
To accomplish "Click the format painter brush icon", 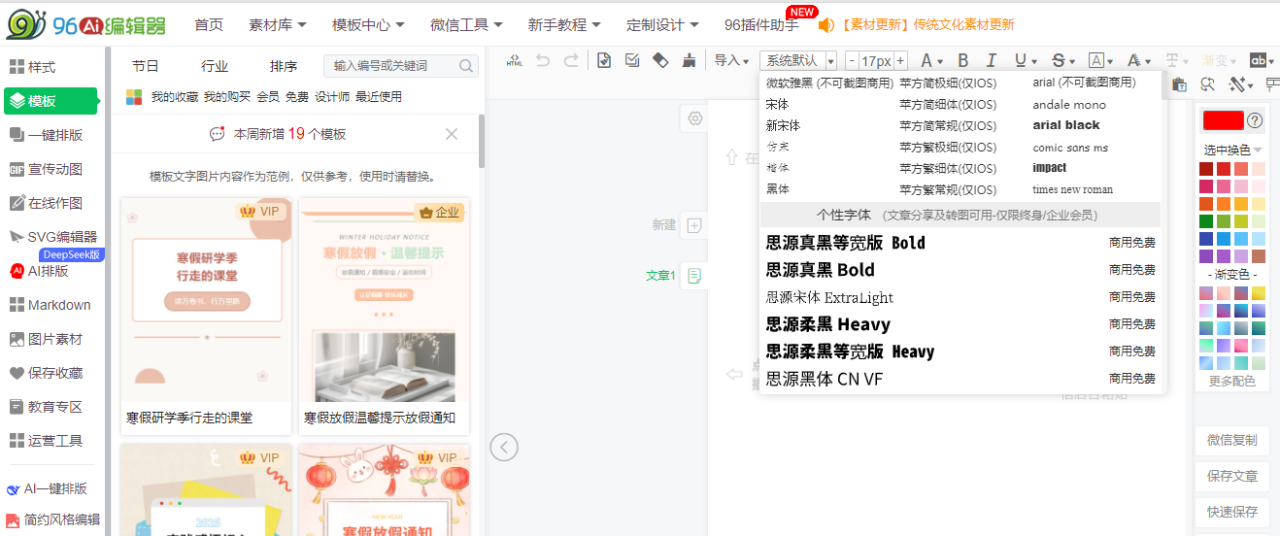I will pos(689,60).
